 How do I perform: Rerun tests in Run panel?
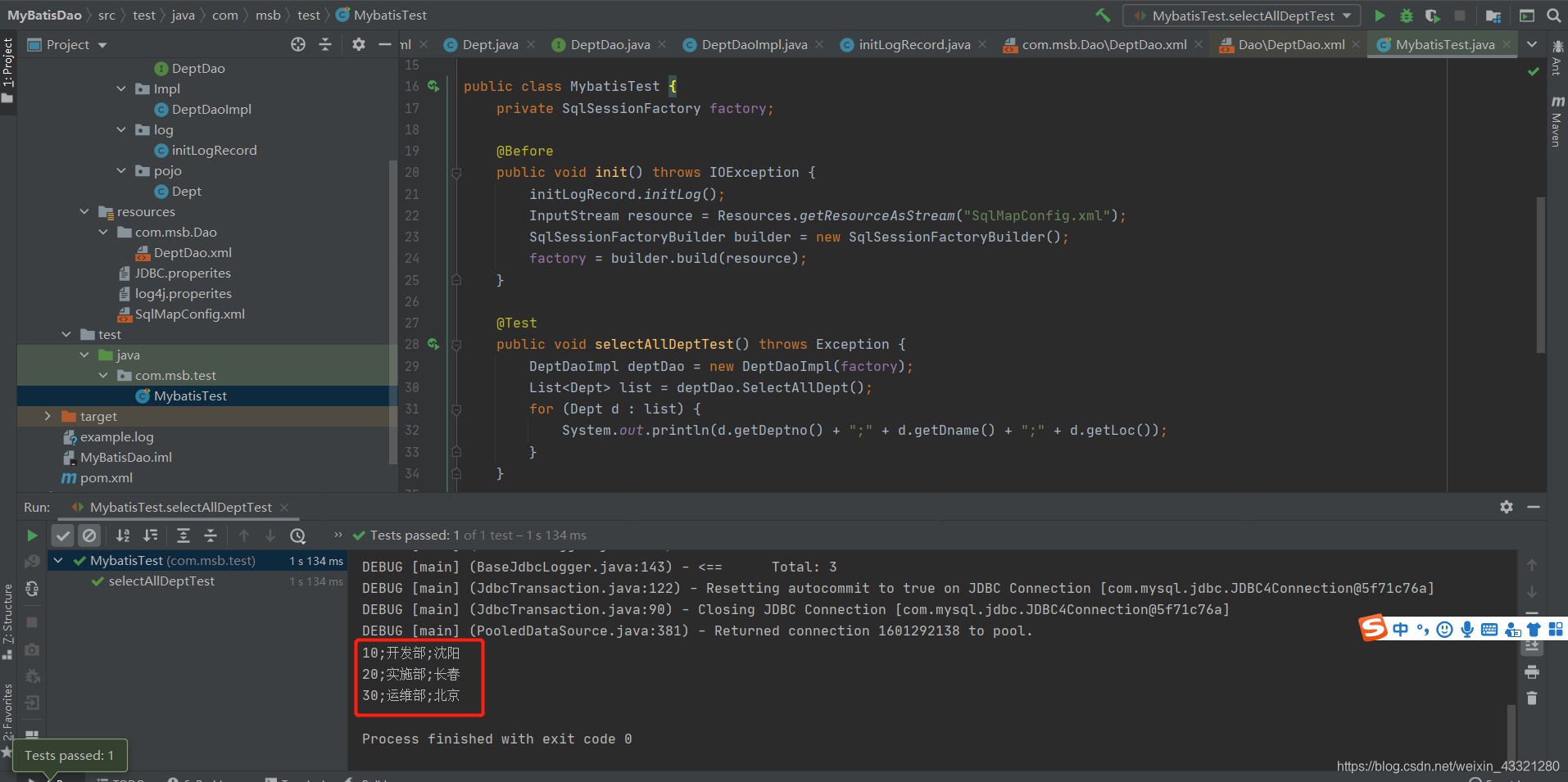(x=32, y=536)
